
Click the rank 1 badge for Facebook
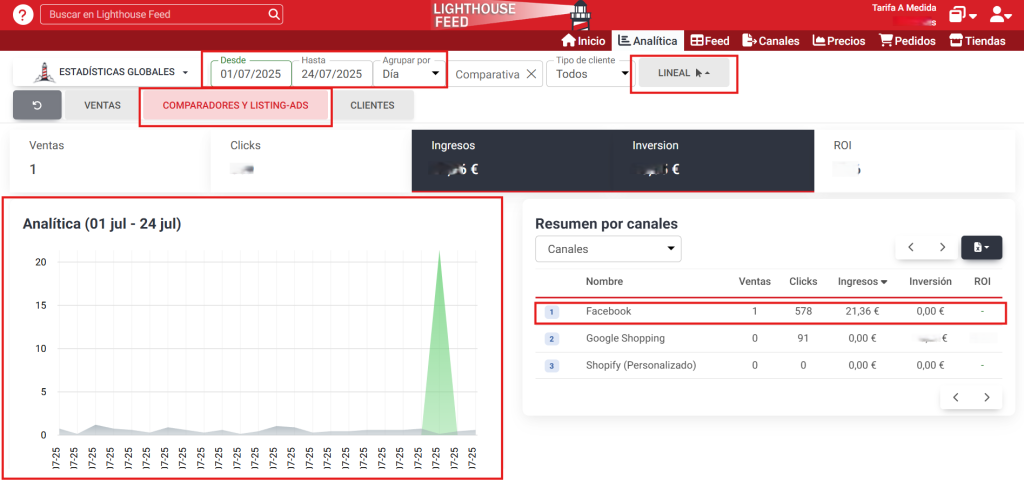coord(551,312)
